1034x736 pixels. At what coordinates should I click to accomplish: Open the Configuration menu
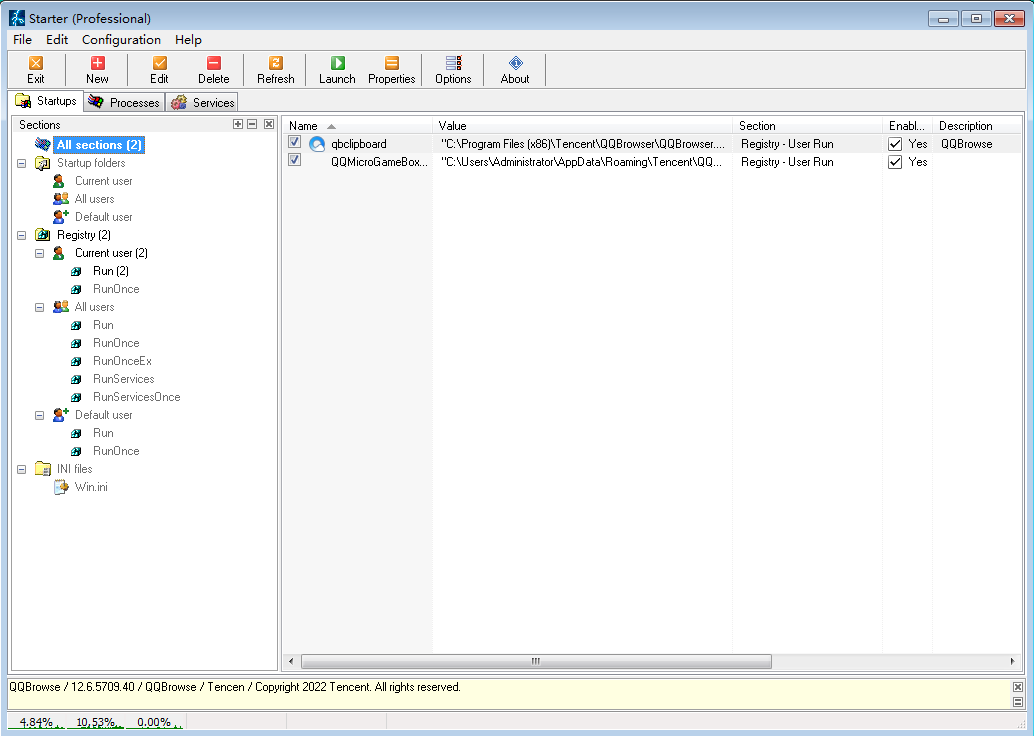[x=121, y=40]
